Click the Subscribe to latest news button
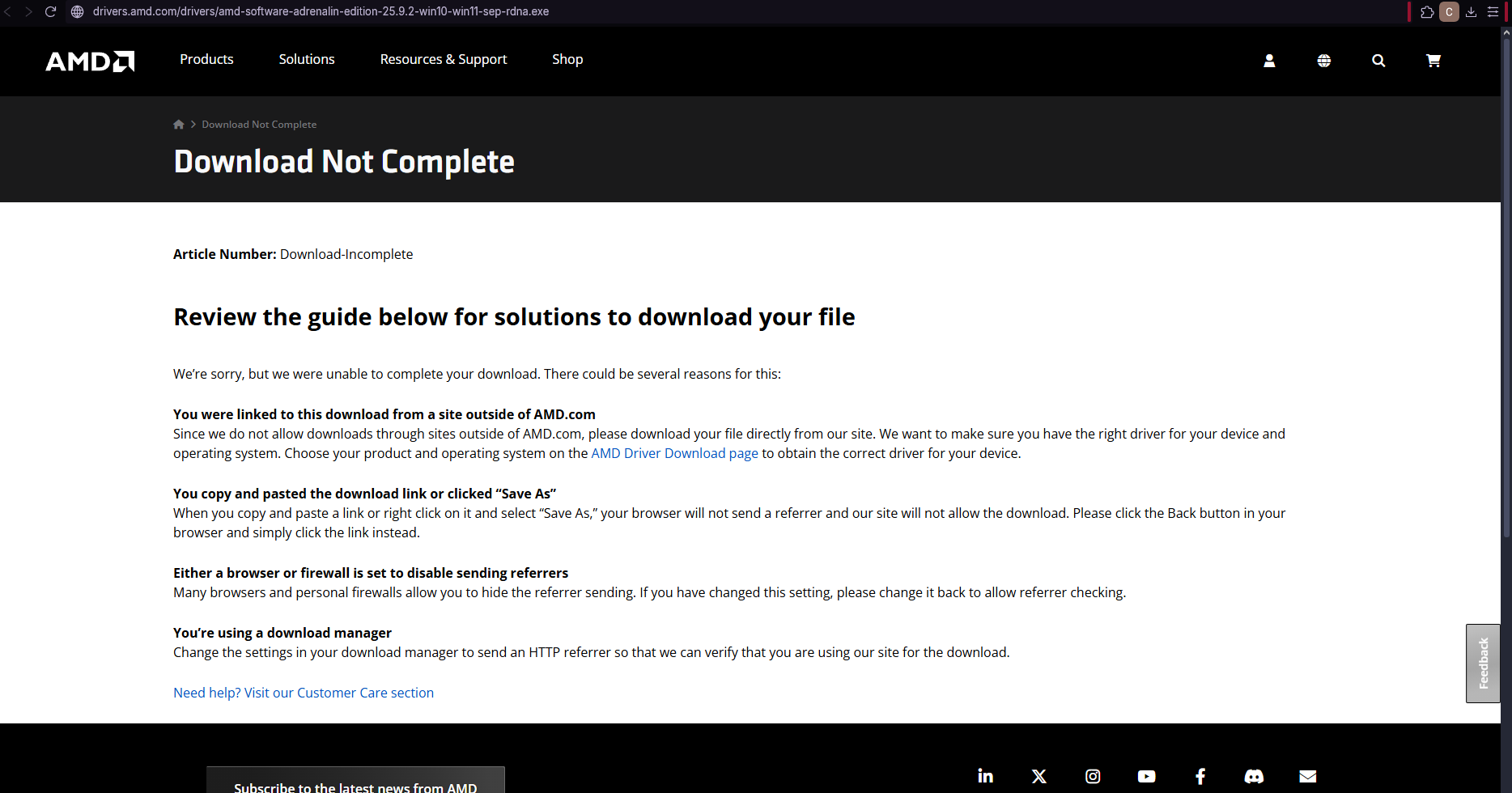The width and height of the screenshot is (1512, 793). tap(355, 782)
